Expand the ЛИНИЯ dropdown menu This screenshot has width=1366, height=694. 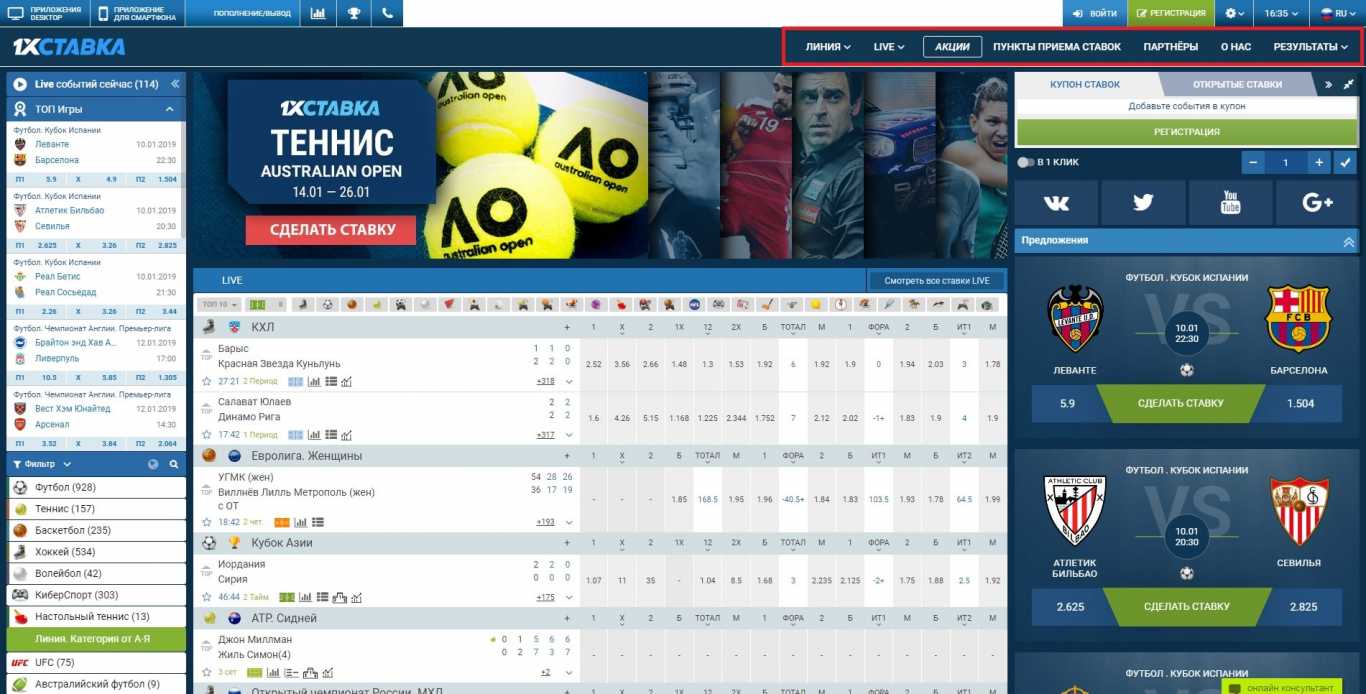[825, 46]
